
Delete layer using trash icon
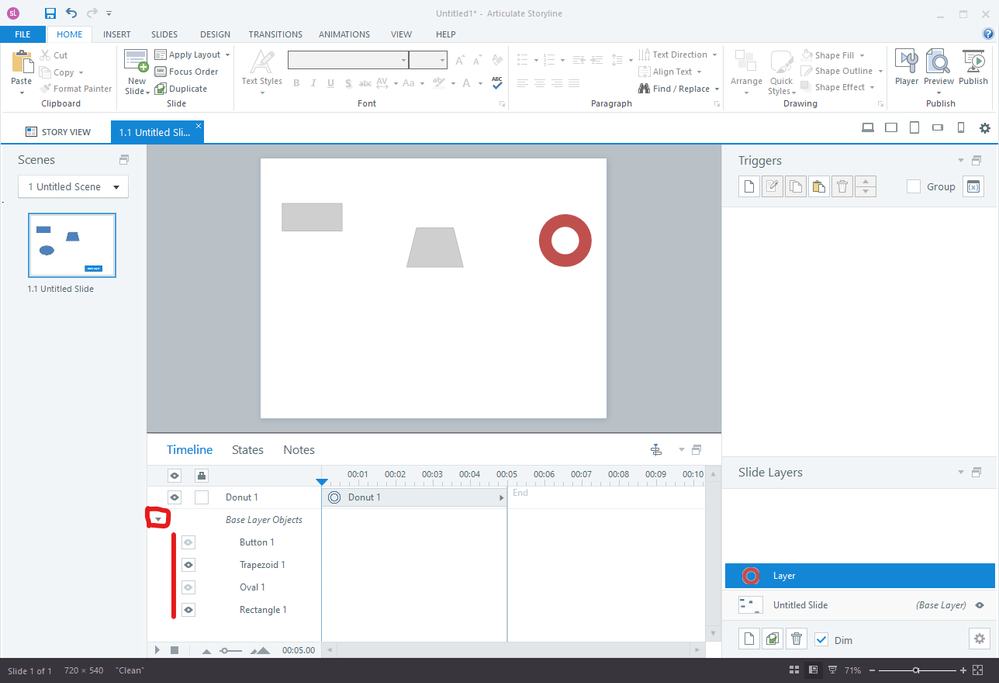[796, 639]
